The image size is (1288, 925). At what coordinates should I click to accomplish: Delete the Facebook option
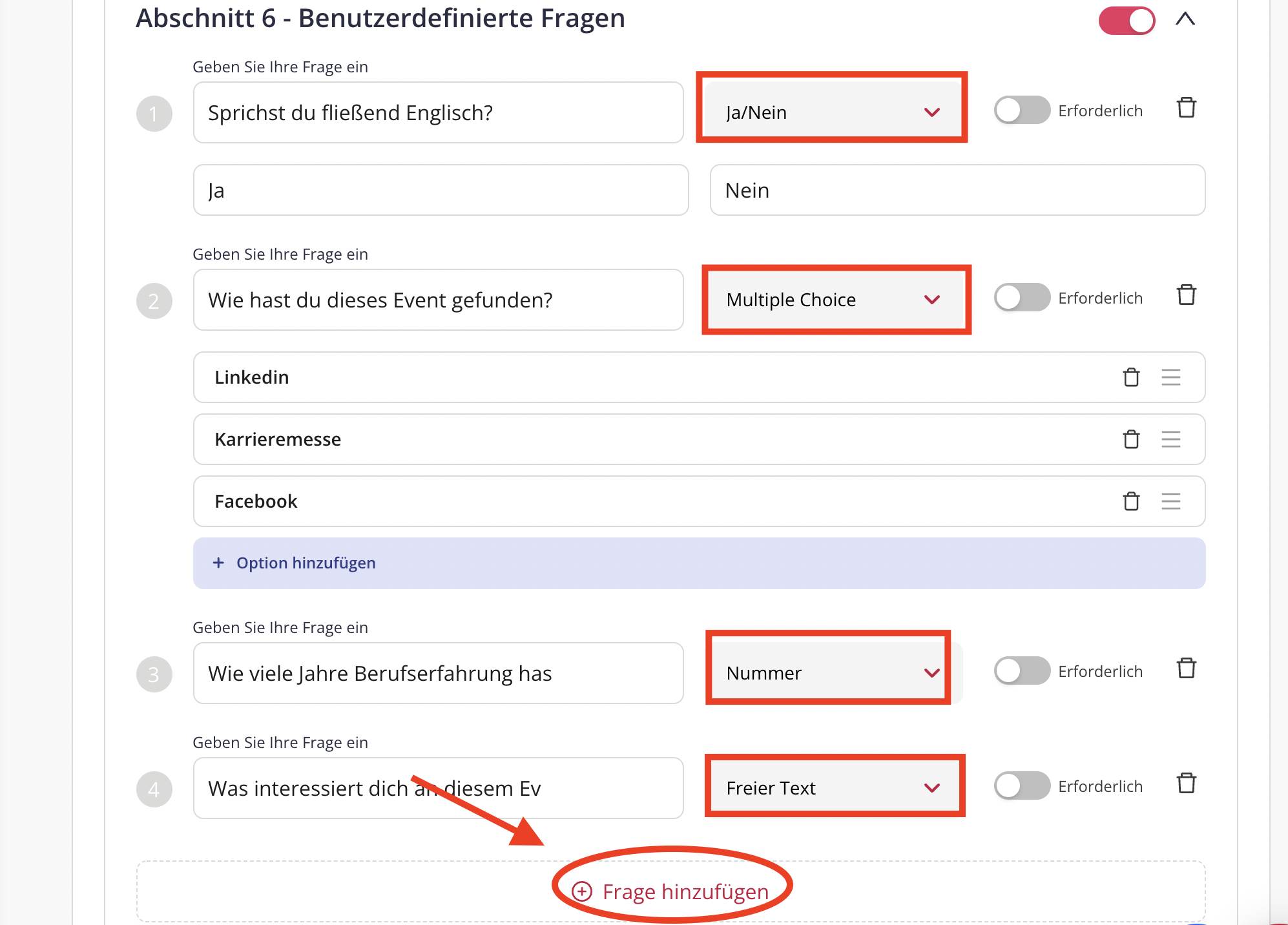[1131, 501]
